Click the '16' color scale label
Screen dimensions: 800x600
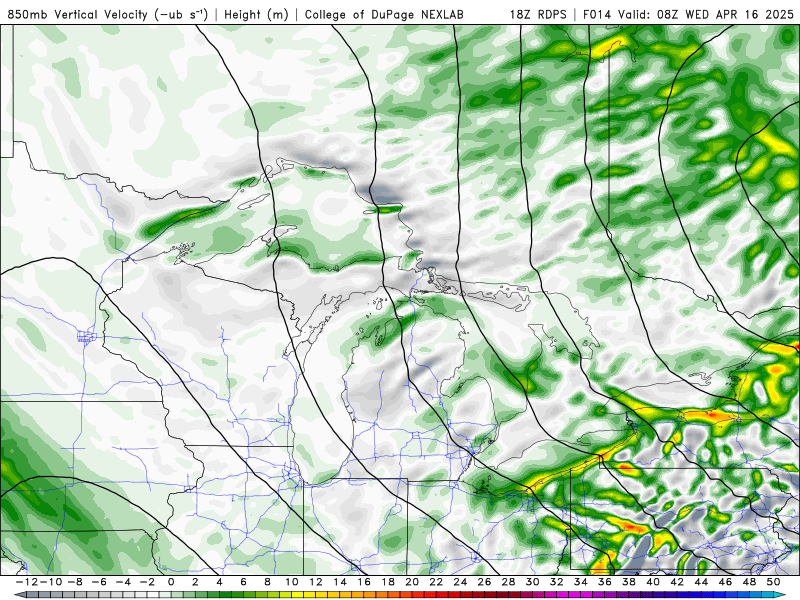click(364, 582)
